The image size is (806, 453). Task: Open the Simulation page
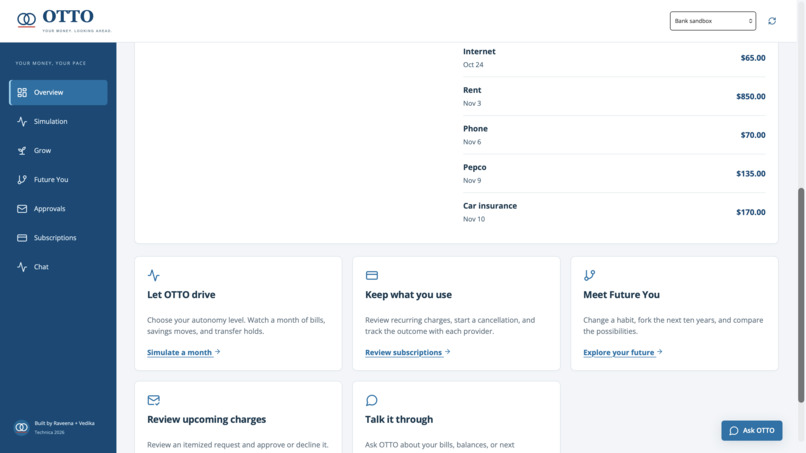click(58, 121)
